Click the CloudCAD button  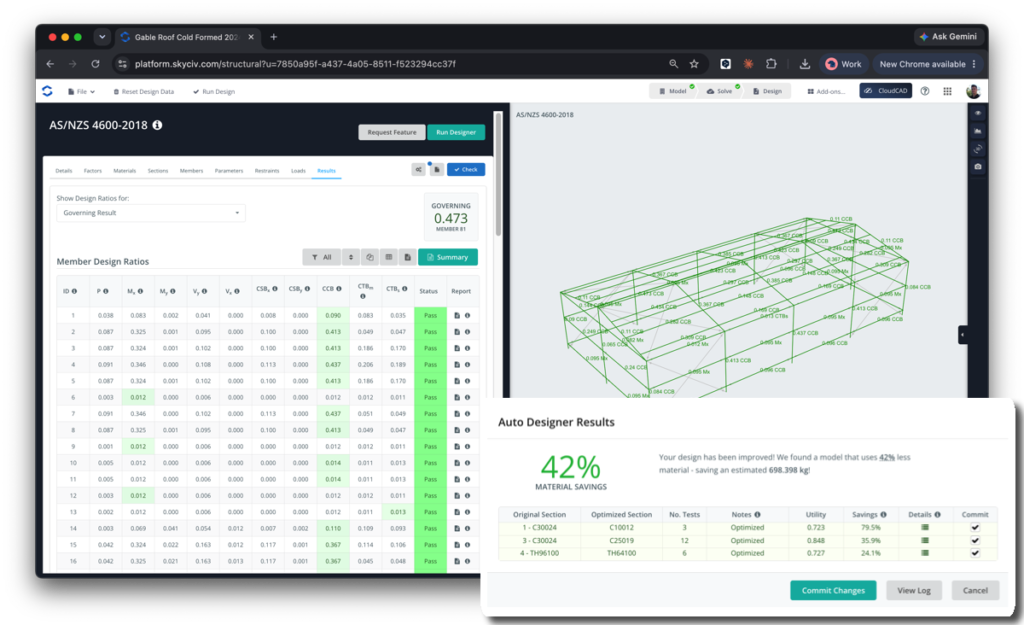tap(886, 91)
